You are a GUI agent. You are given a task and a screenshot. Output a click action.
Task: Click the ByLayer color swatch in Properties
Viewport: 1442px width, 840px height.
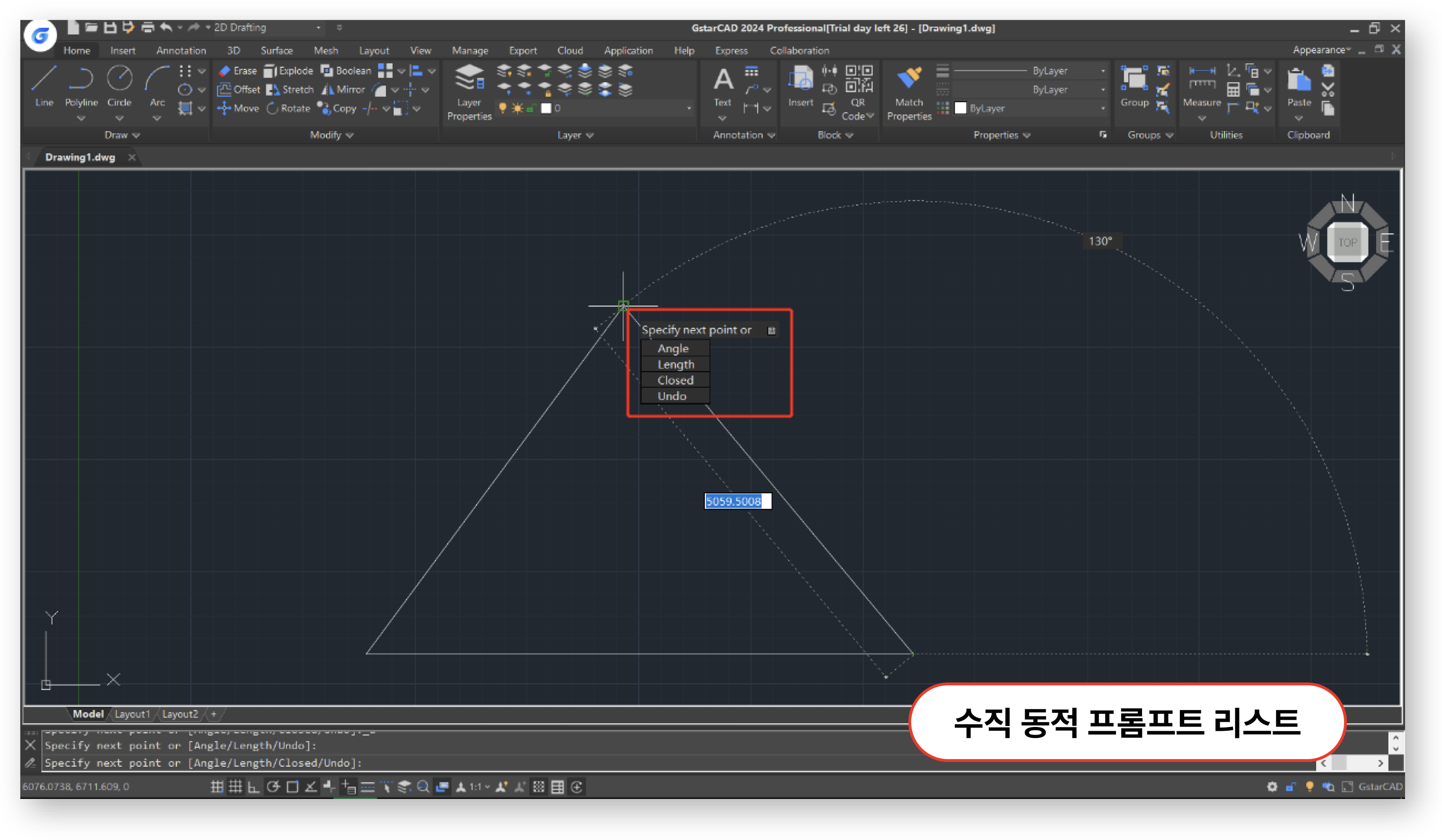[960, 108]
